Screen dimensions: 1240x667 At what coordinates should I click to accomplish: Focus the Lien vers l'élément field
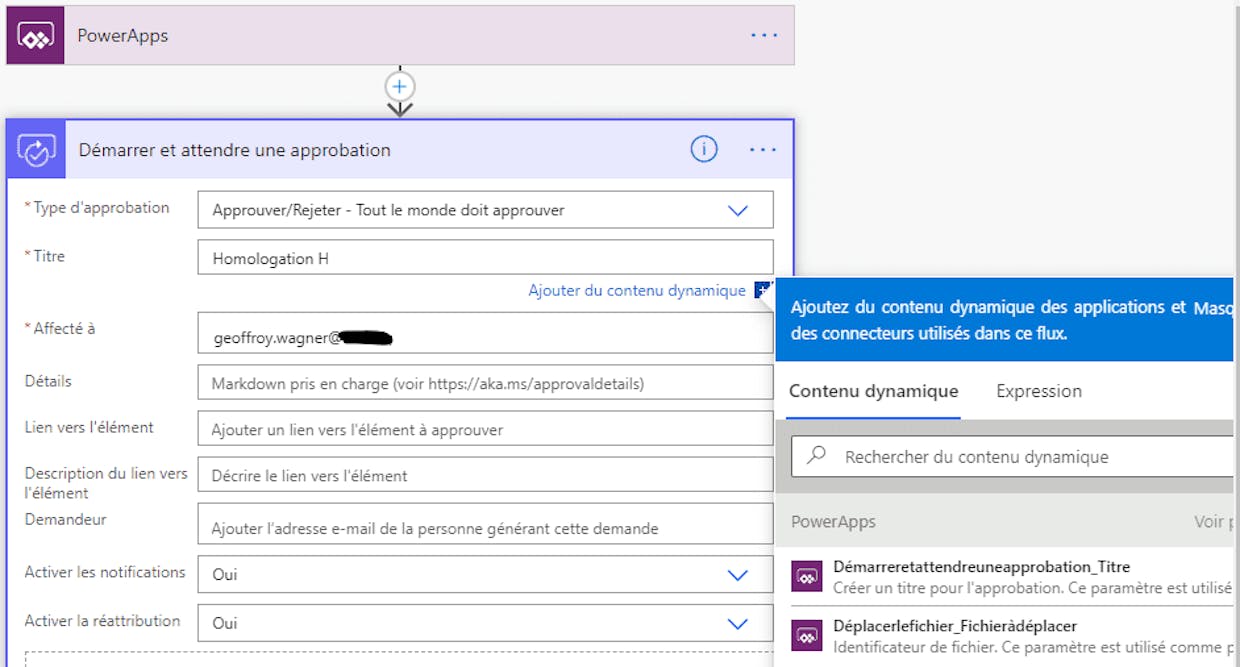pyautogui.click(x=485, y=429)
